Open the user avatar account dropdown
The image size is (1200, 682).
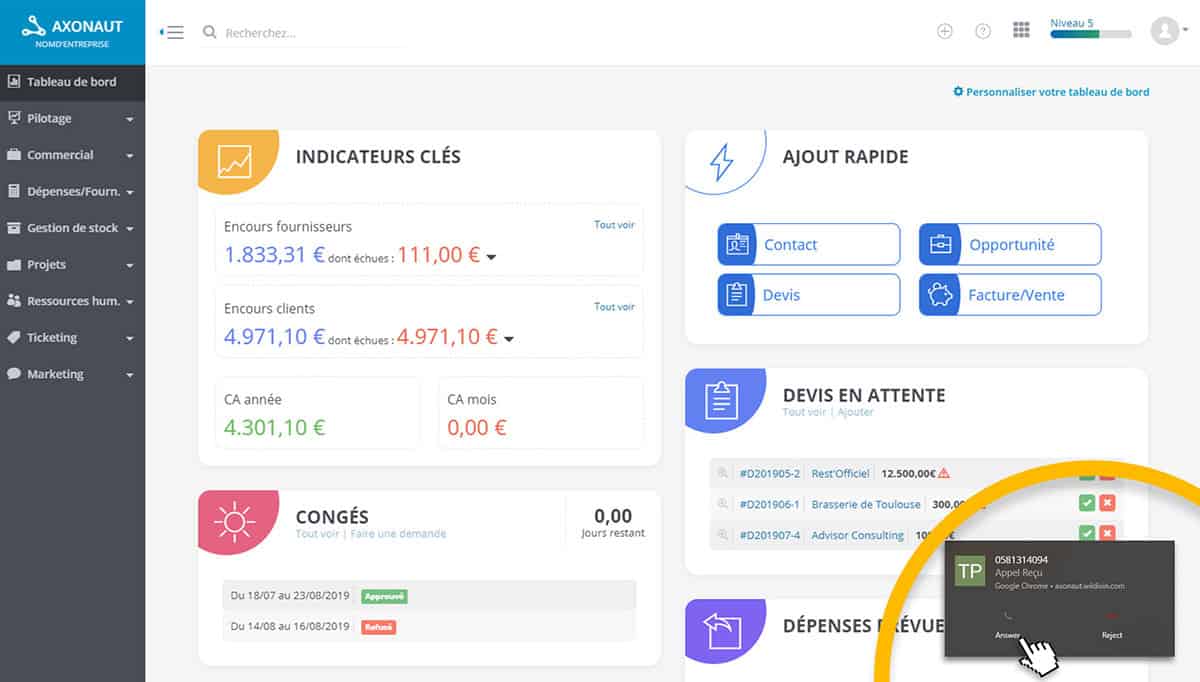tap(1168, 31)
